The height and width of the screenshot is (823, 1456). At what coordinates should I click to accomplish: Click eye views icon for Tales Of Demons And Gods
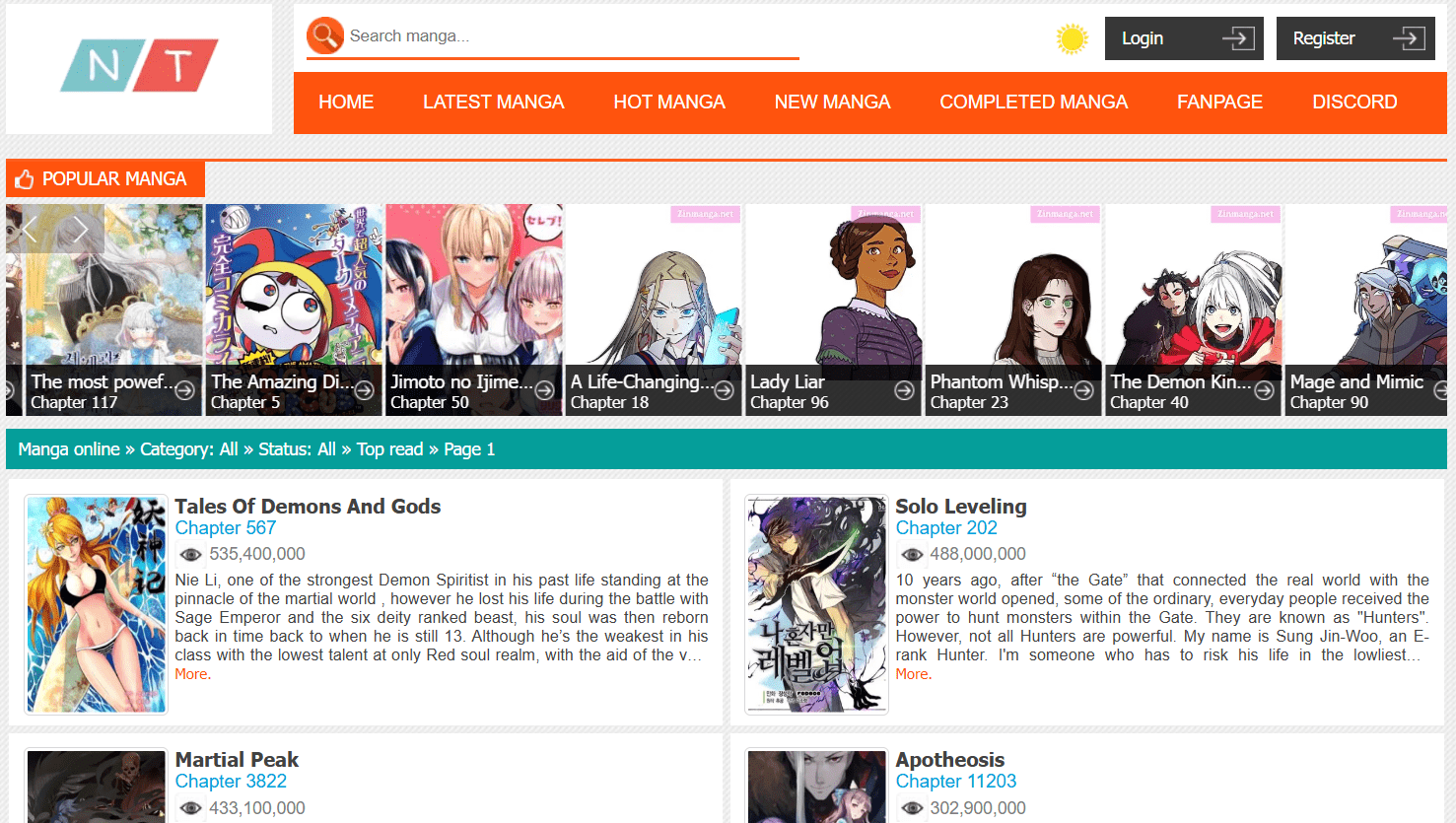click(191, 555)
